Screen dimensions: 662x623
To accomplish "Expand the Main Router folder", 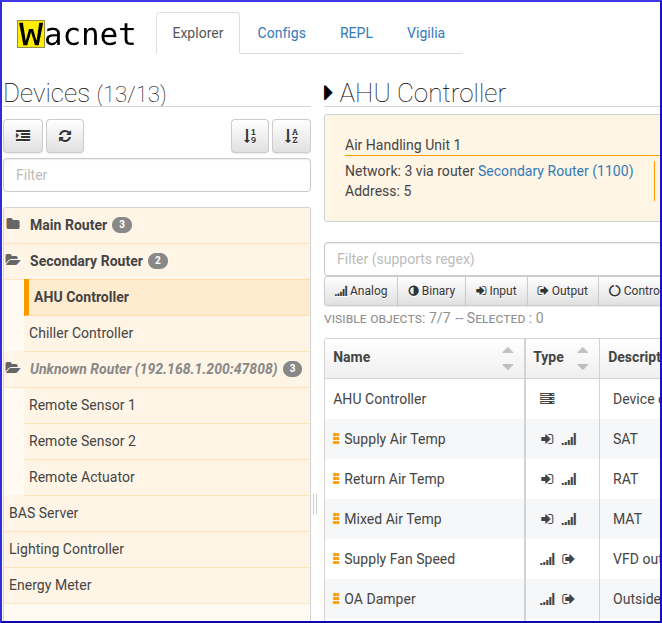I will [x=14, y=225].
